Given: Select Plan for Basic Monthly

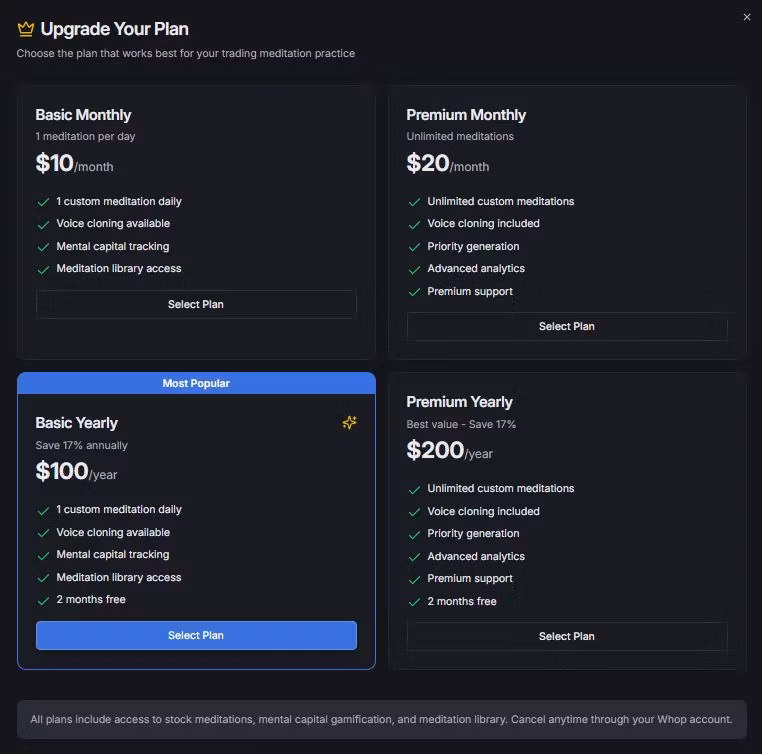Looking at the screenshot, I should coord(196,304).
